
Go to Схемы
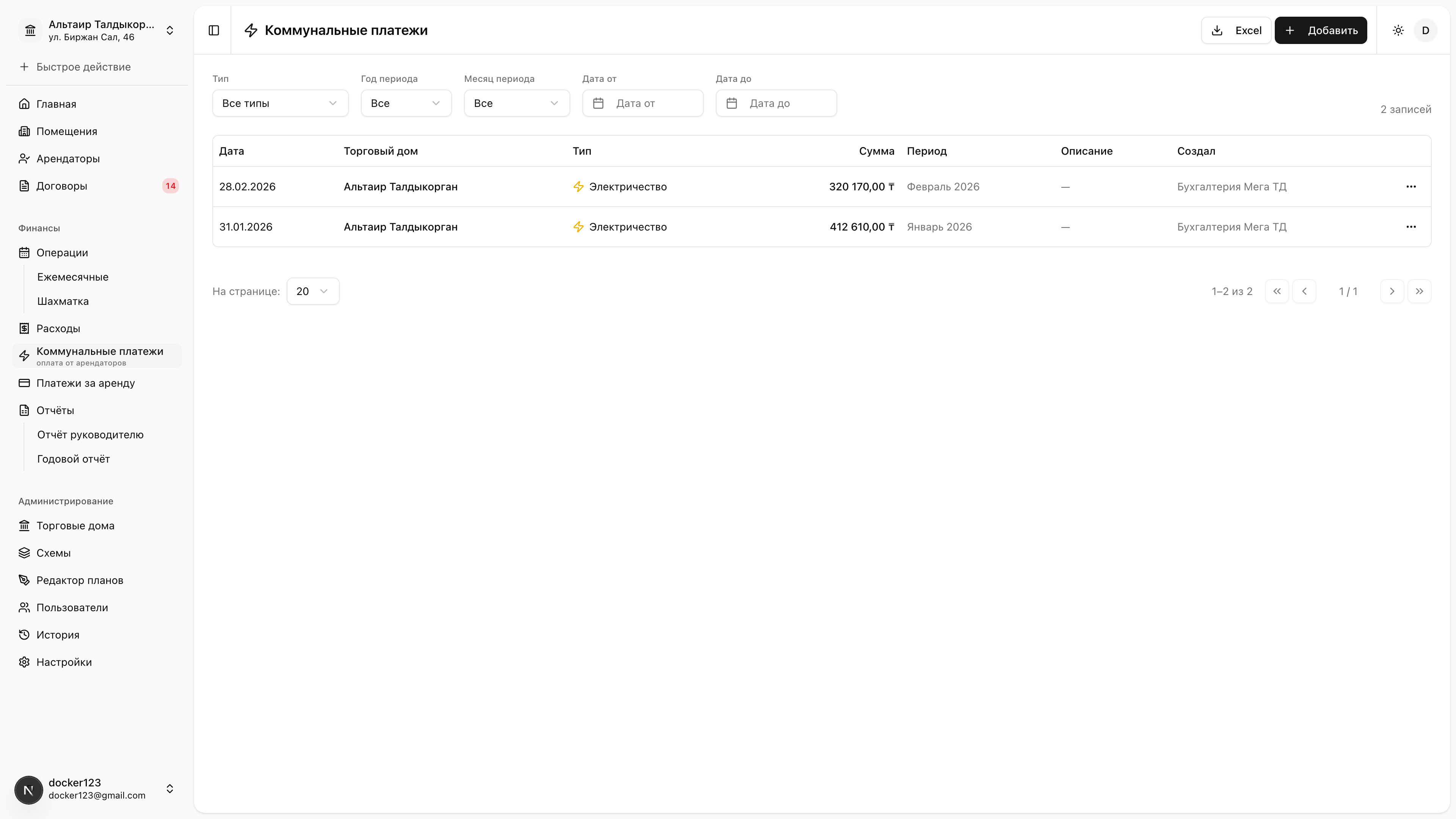click(97, 553)
